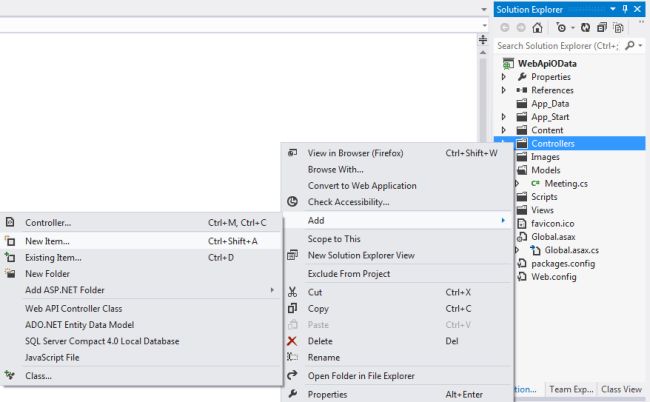This screenshot has width=650, height=402.
Task: Open the editor member dropdown arrow
Action: tap(484, 25)
